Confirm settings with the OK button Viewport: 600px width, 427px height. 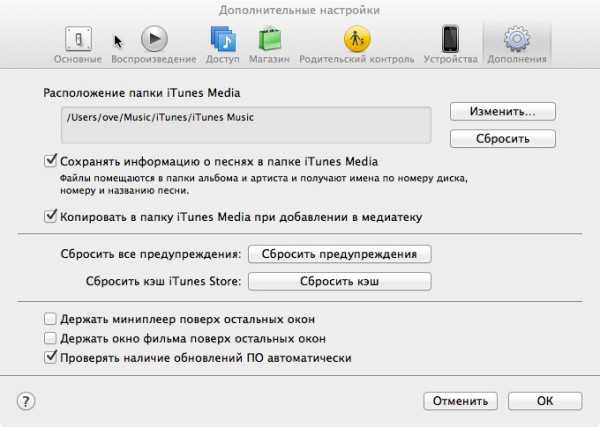click(x=545, y=401)
